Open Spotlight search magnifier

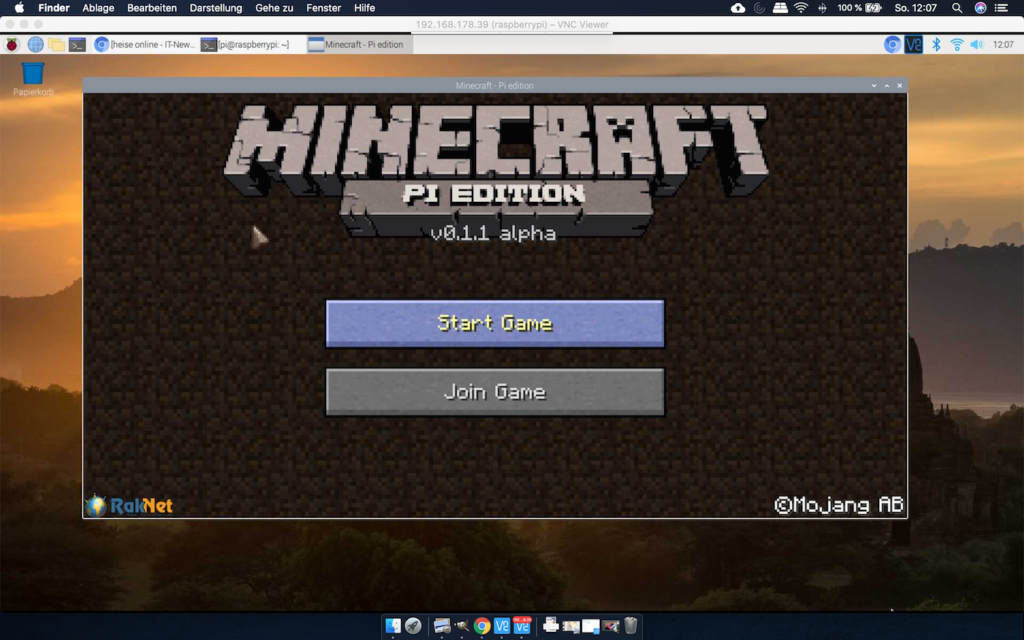pyautogui.click(x=957, y=8)
